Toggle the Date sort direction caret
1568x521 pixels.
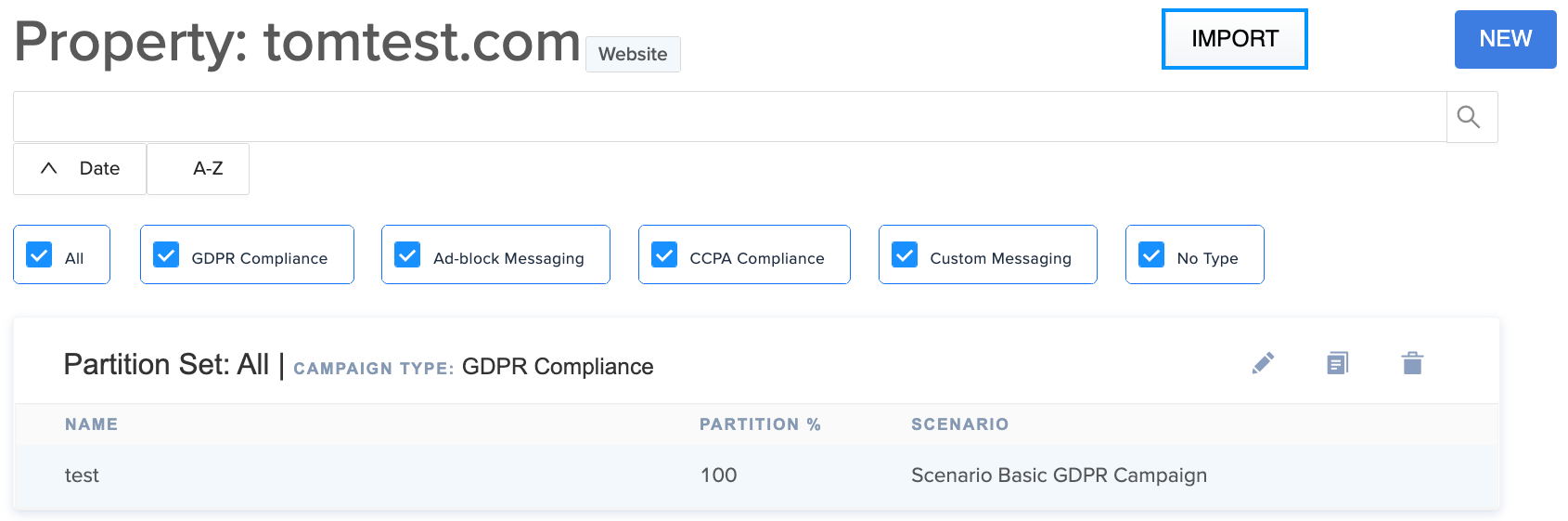[49, 168]
